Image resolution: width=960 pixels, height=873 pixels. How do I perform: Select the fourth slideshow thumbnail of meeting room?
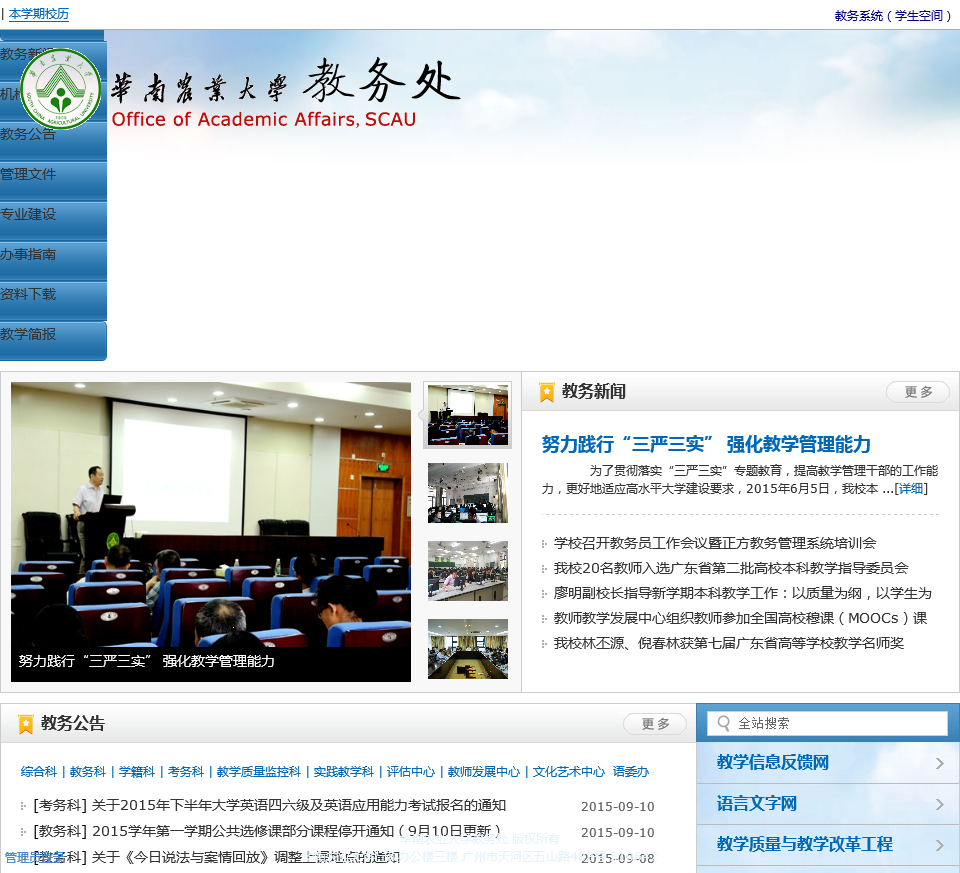pos(468,649)
